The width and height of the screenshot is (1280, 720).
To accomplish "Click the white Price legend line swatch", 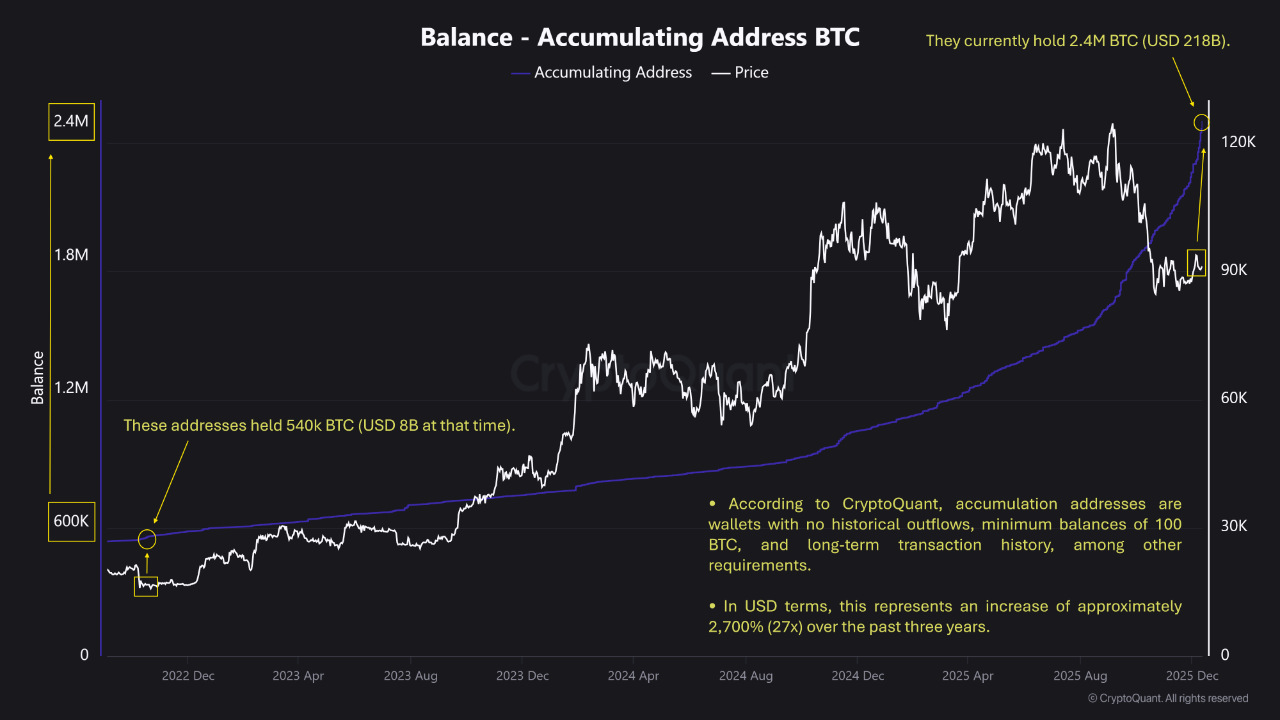I will [x=719, y=72].
